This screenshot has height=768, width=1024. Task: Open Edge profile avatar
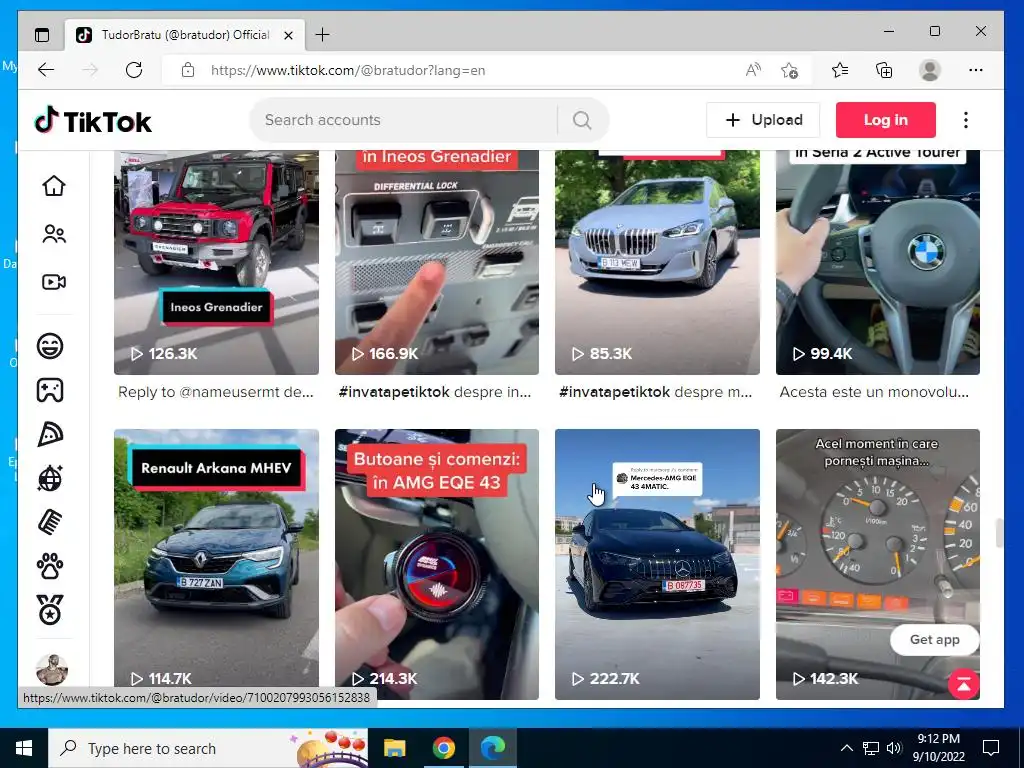tap(929, 70)
